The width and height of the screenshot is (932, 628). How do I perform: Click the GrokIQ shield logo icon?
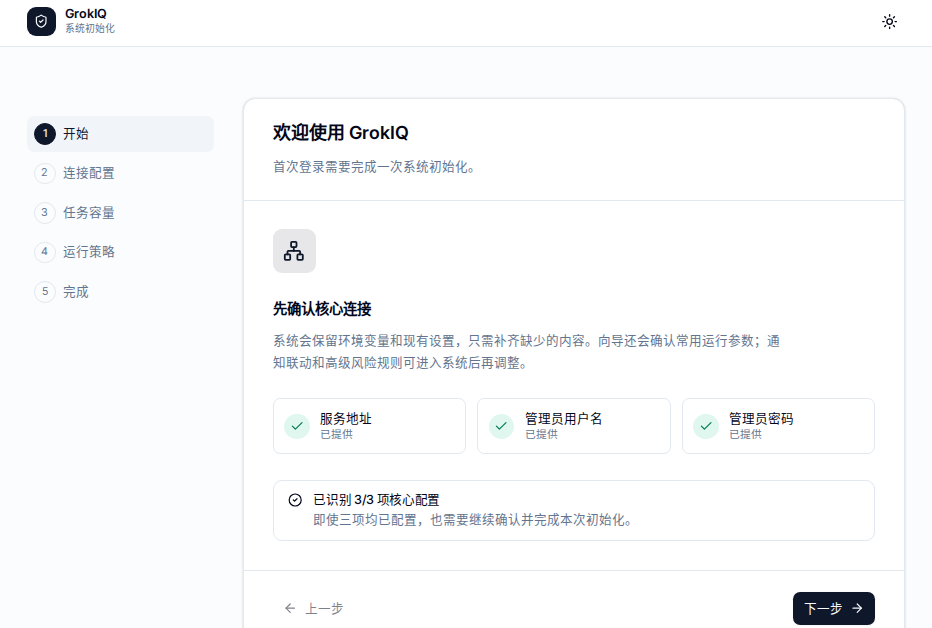click(x=41, y=21)
